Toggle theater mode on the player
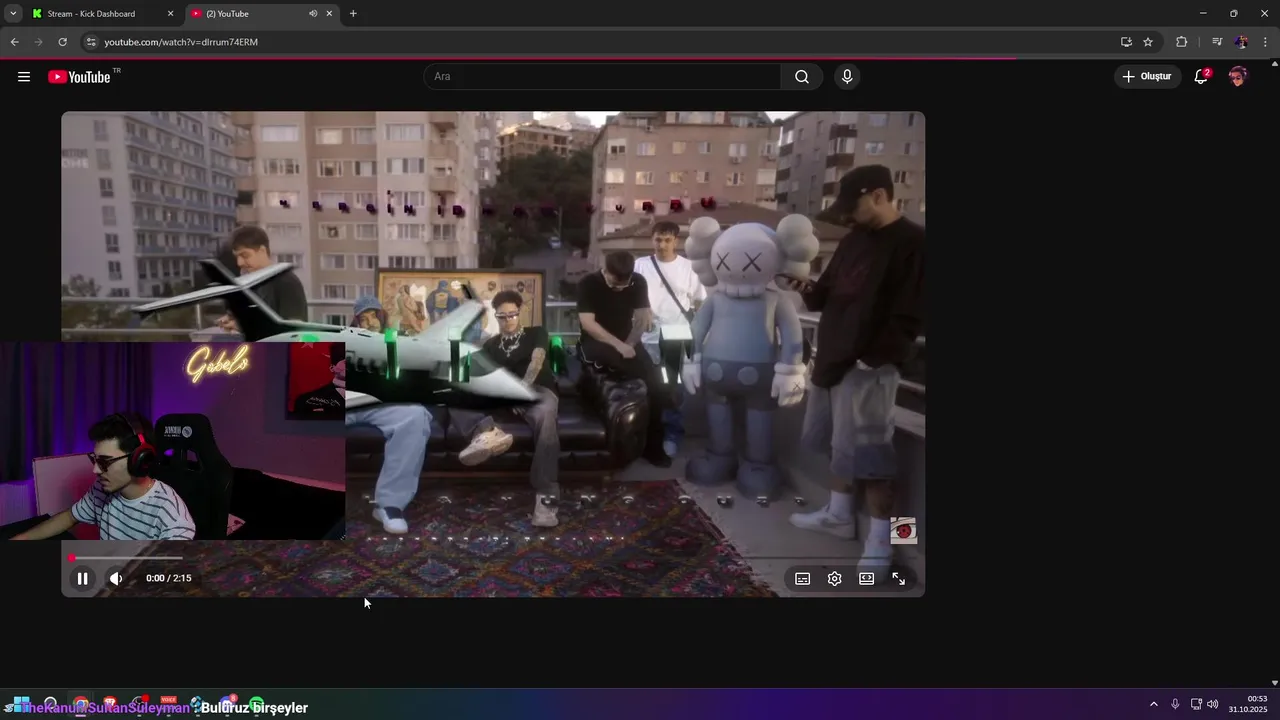1280x720 pixels. point(866,578)
